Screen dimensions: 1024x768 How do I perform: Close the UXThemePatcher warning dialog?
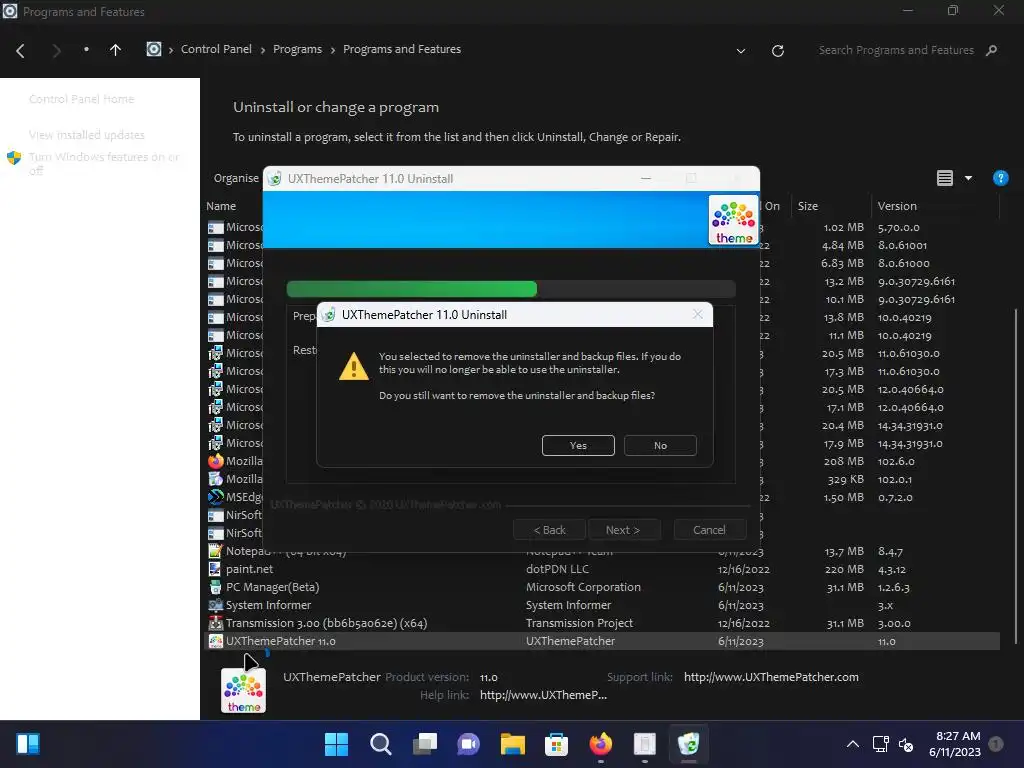(697, 315)
